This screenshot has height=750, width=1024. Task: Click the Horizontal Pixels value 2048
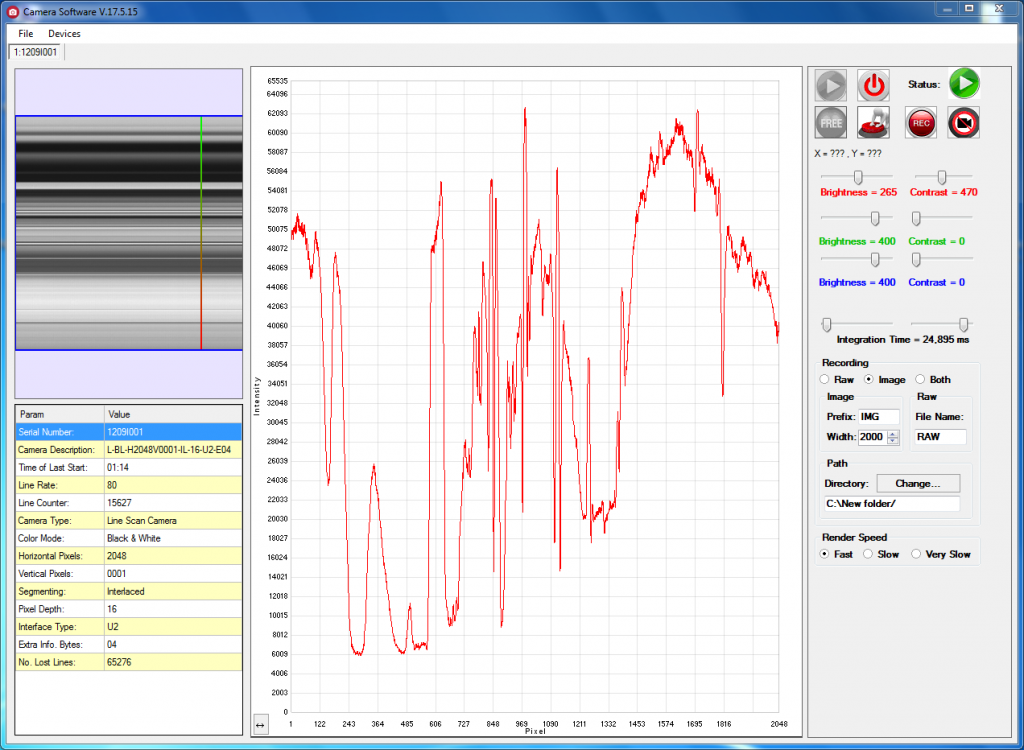(x=117, y=555)
